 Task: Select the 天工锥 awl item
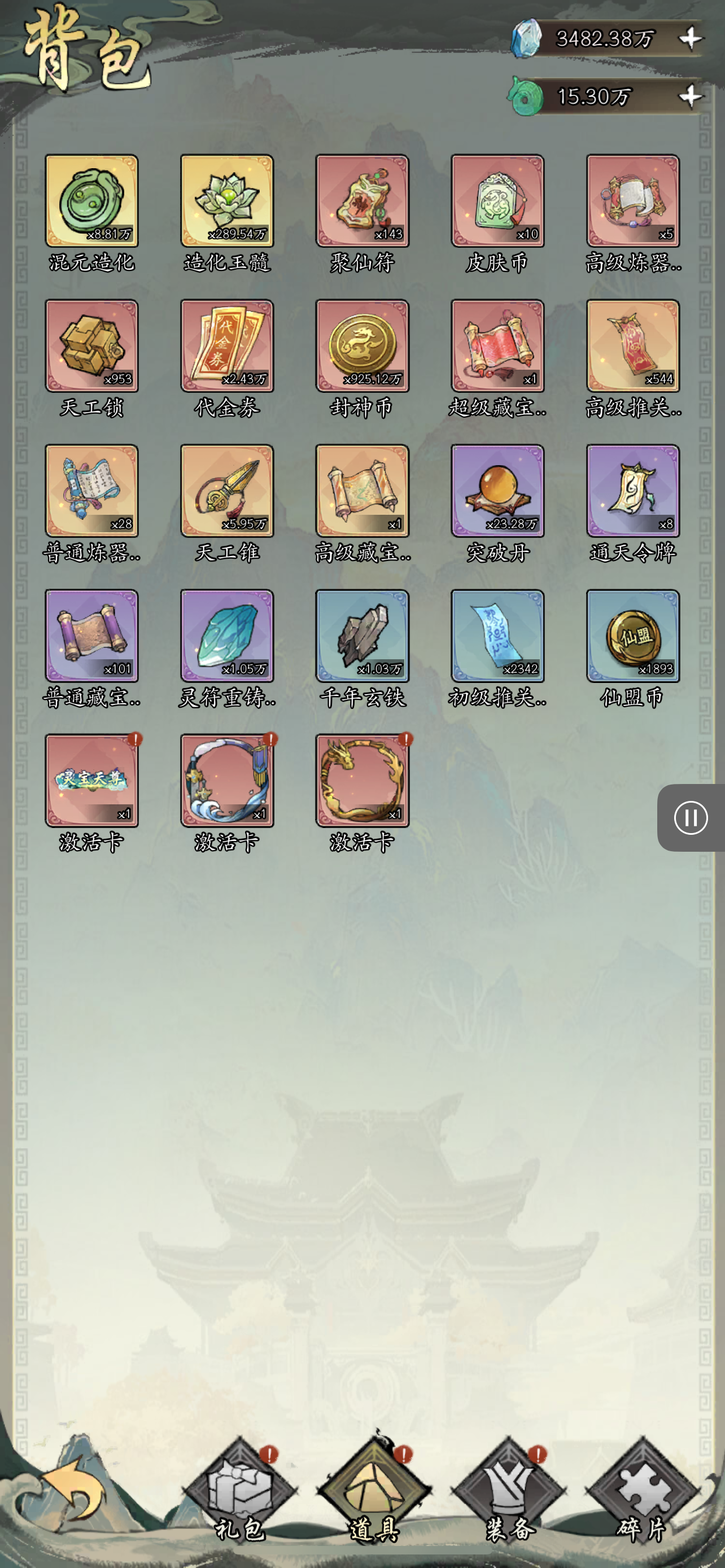227,490
